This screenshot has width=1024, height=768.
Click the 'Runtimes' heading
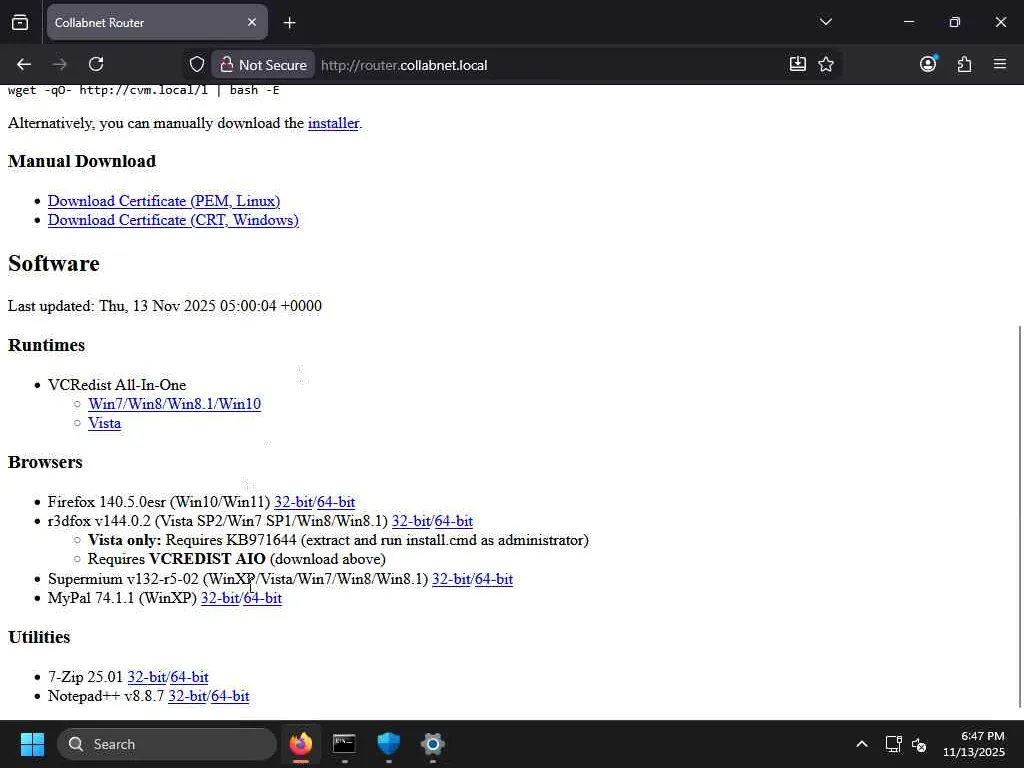tap(46, 345)
